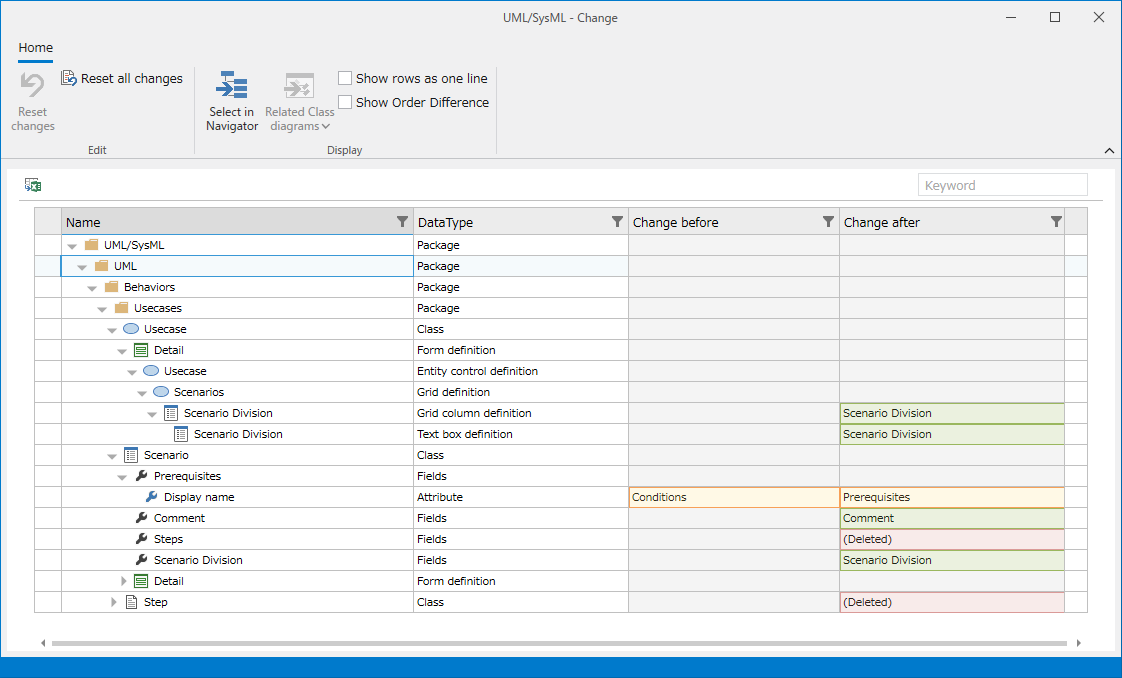Collapse the UML package node
1122x678 pixels.
tap(82, 267)
